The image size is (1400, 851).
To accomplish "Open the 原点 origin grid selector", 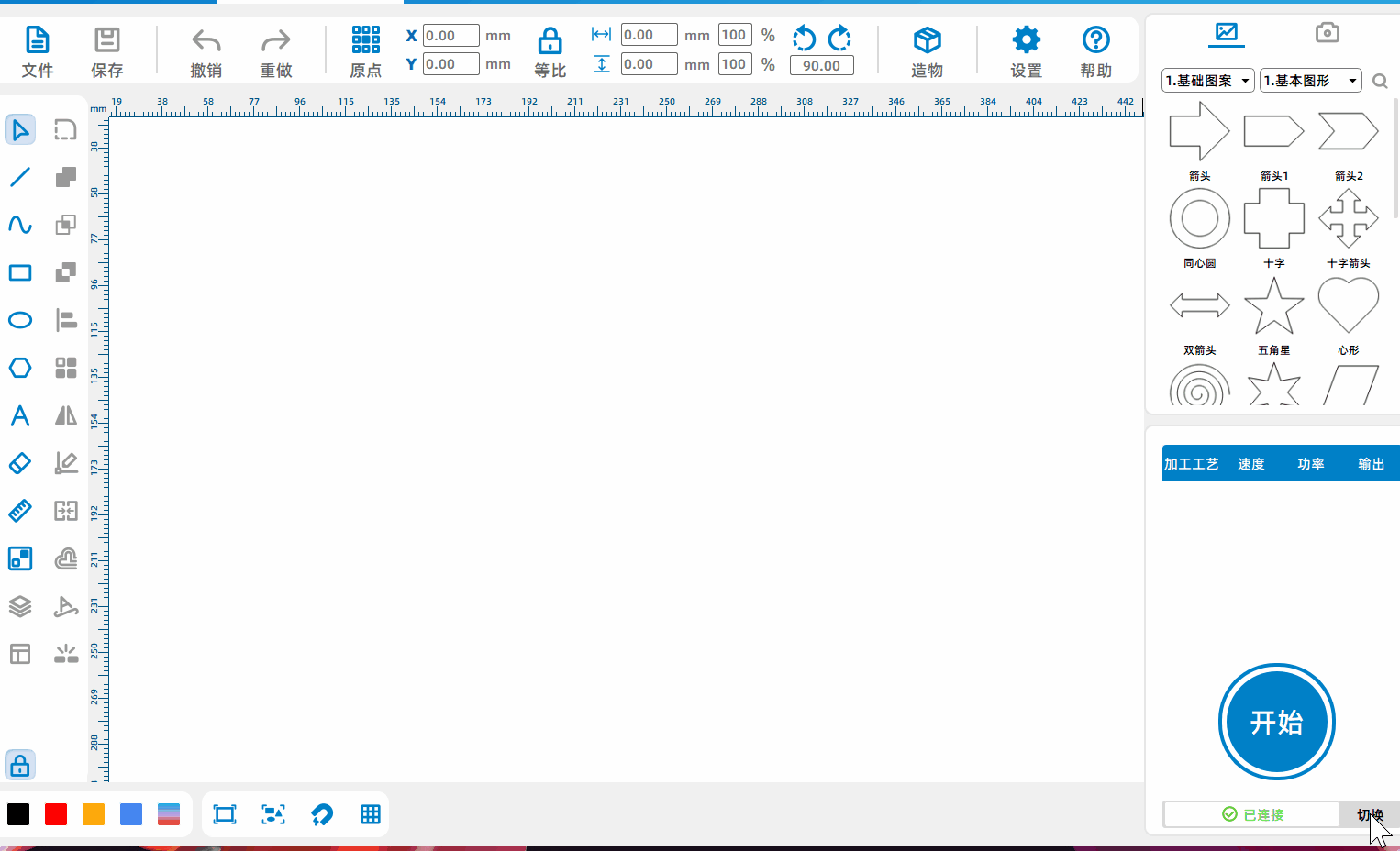I will (366, 51).
